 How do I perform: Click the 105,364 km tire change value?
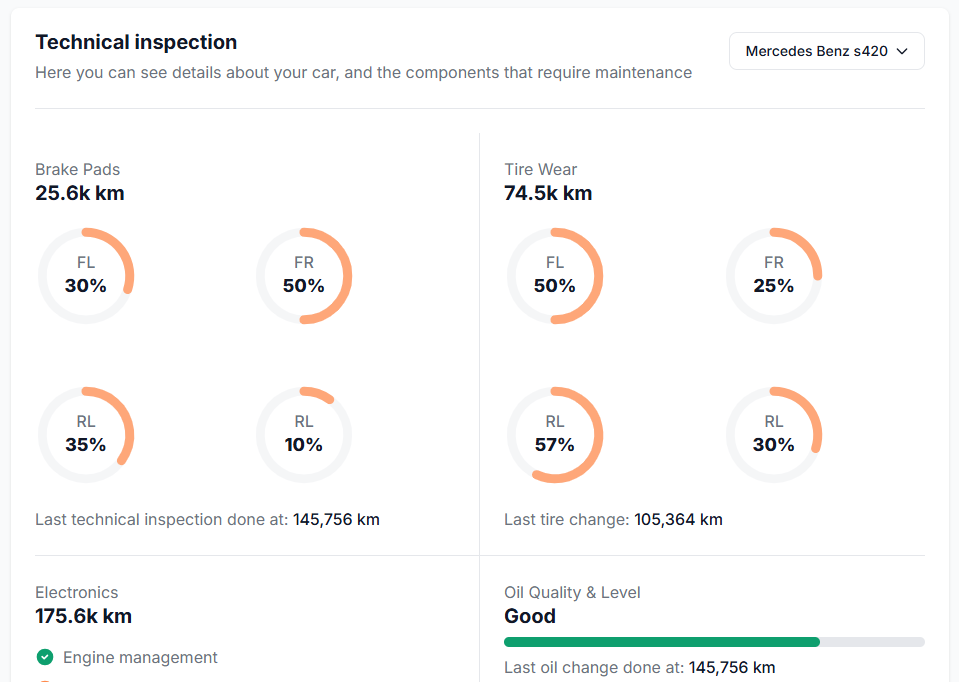[678, 519]
